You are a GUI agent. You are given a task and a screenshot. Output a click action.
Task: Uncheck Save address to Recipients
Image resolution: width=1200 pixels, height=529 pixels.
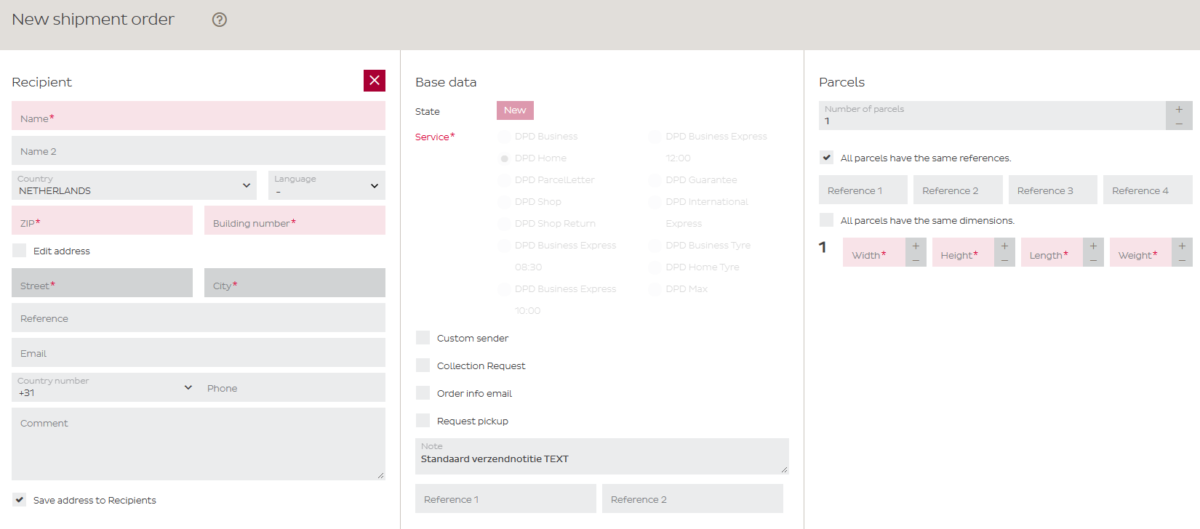point(19,500)
